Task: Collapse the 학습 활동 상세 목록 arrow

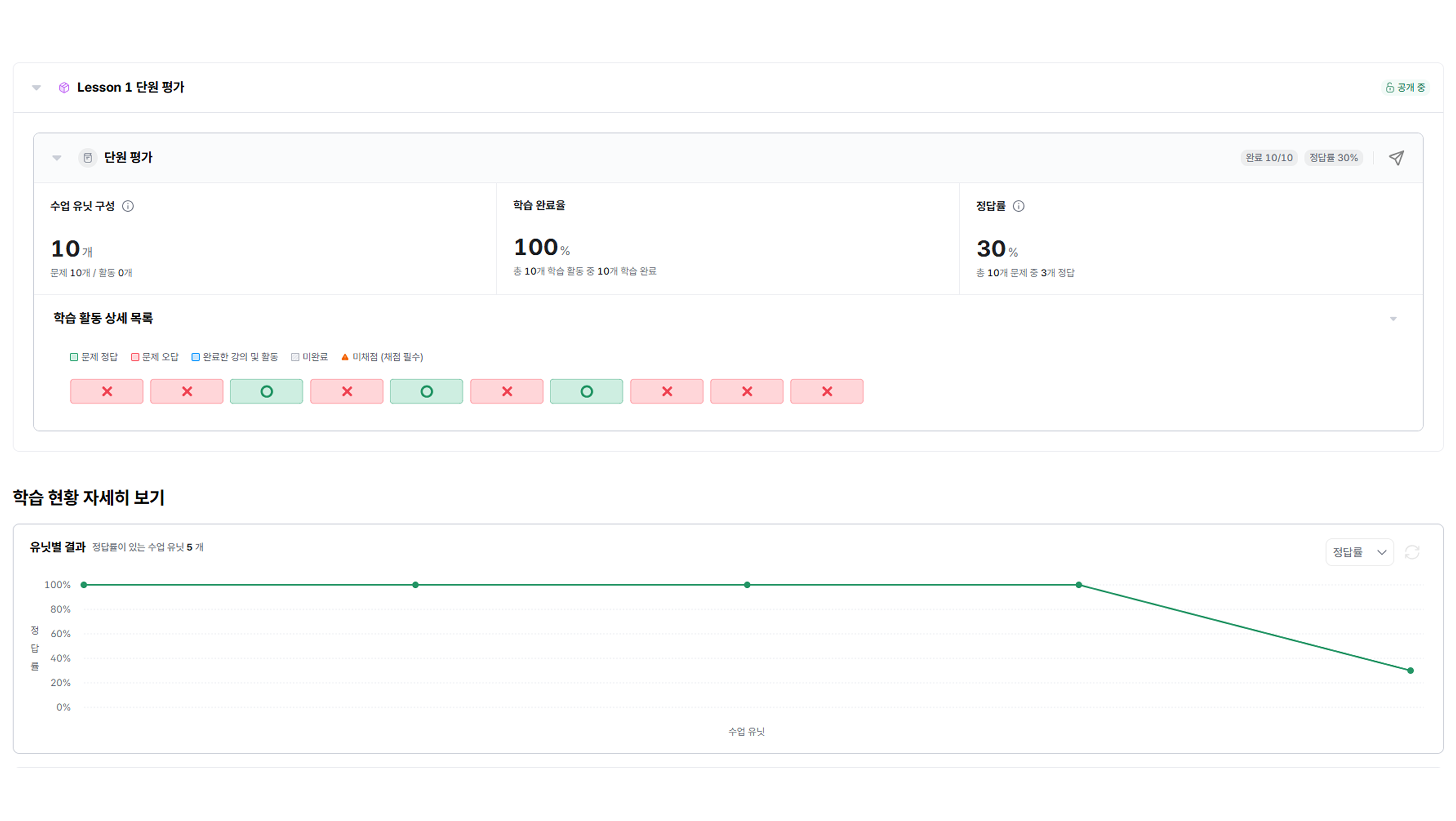Action: tap(1393, 319)
